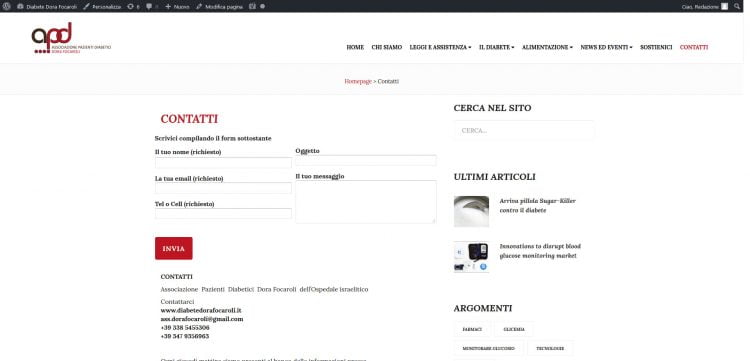Select the CONTATTI nav item
Screen dimensions: 750x361
(694, 47)
